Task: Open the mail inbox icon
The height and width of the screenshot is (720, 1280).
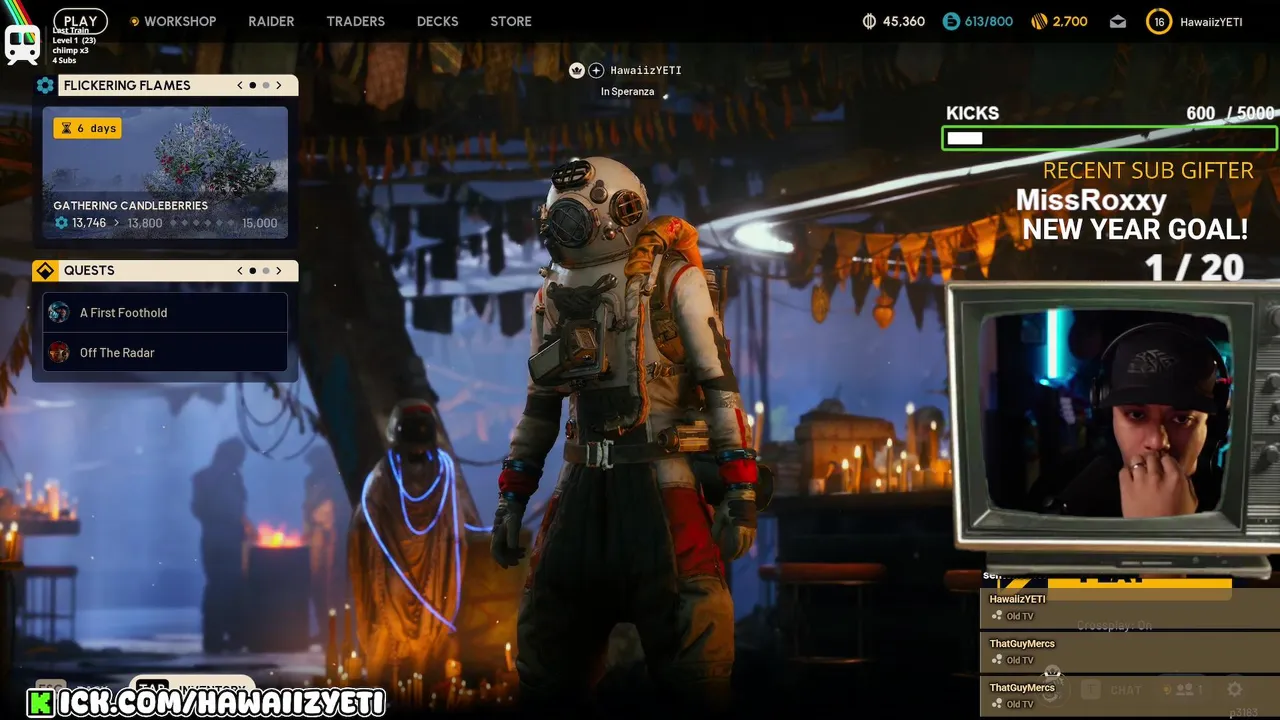Action: [x=1118, y=21]
